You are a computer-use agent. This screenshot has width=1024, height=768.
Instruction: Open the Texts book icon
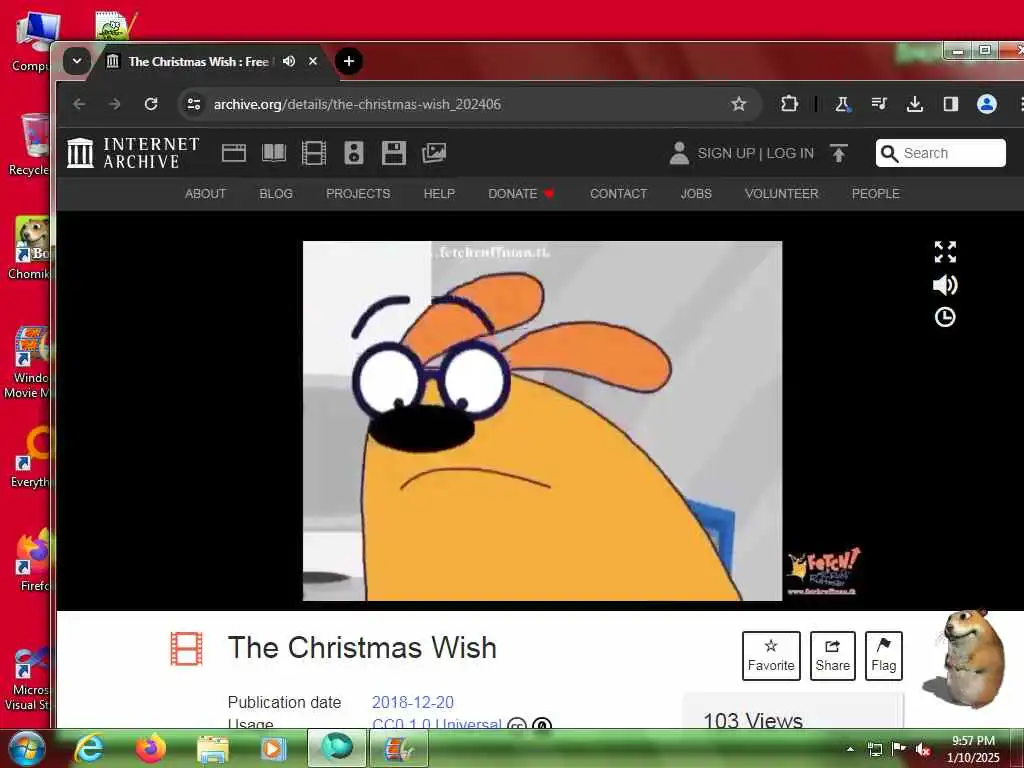(x=274, y=153)
